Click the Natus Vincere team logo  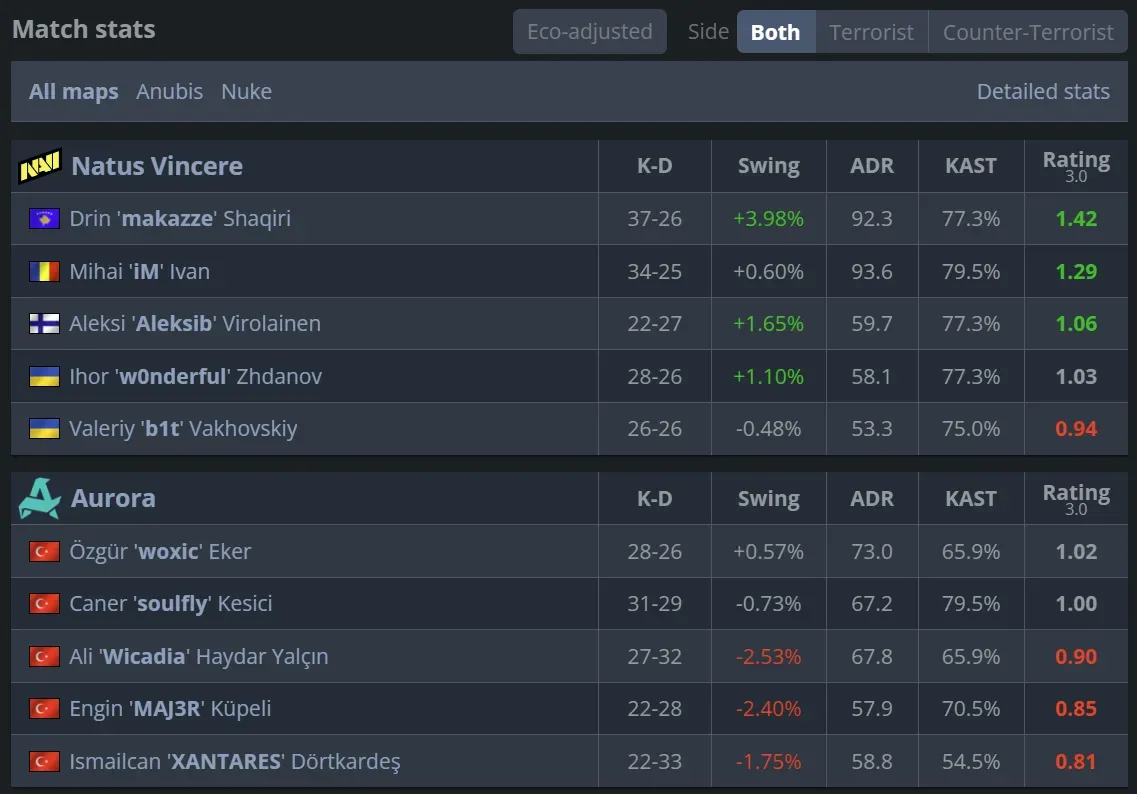coord(40,166)
